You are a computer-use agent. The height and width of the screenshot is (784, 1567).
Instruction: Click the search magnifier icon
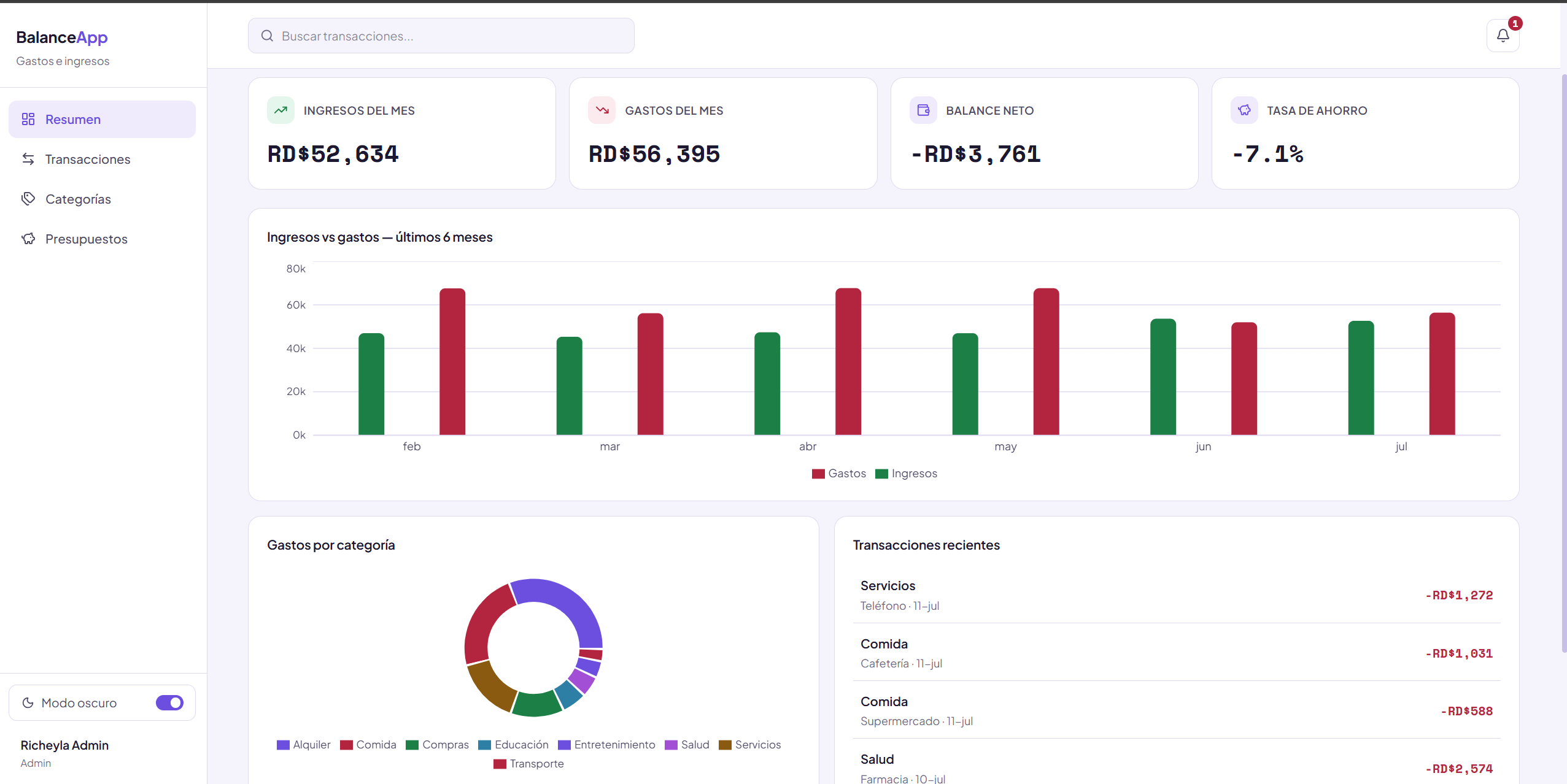[267, 36]
